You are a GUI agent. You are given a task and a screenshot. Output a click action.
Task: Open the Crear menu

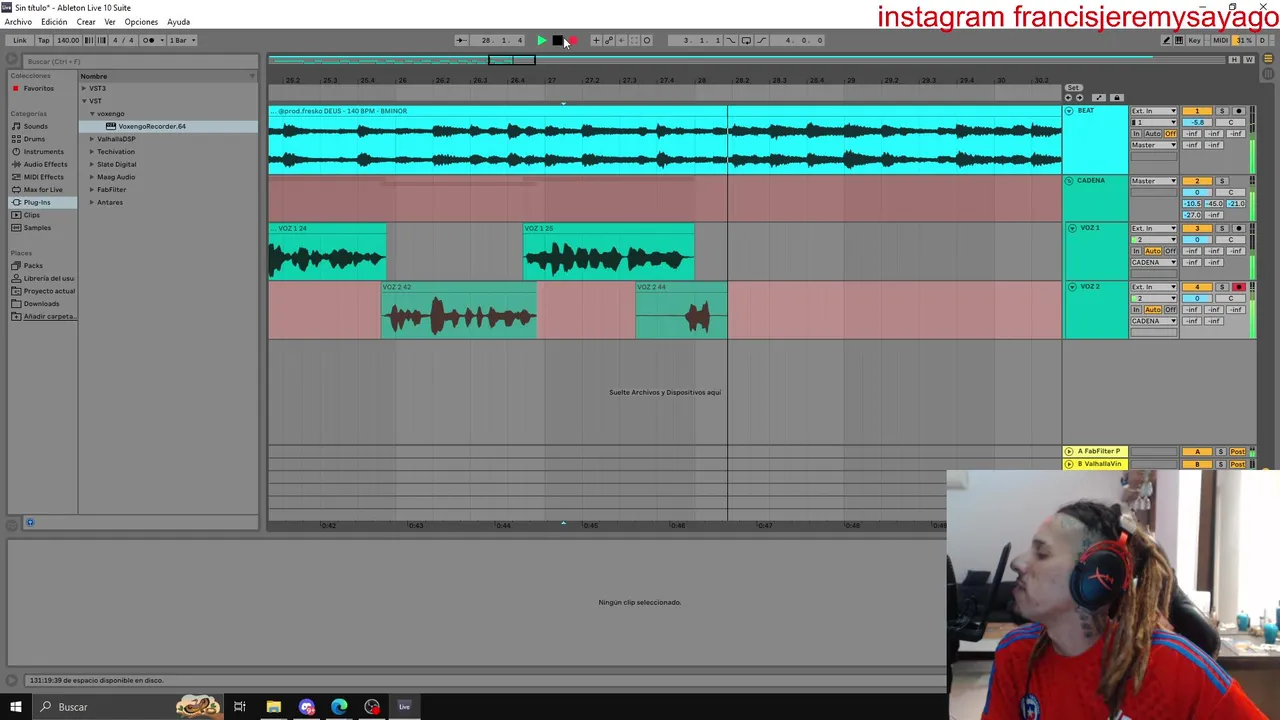click(x=86, y=22)
